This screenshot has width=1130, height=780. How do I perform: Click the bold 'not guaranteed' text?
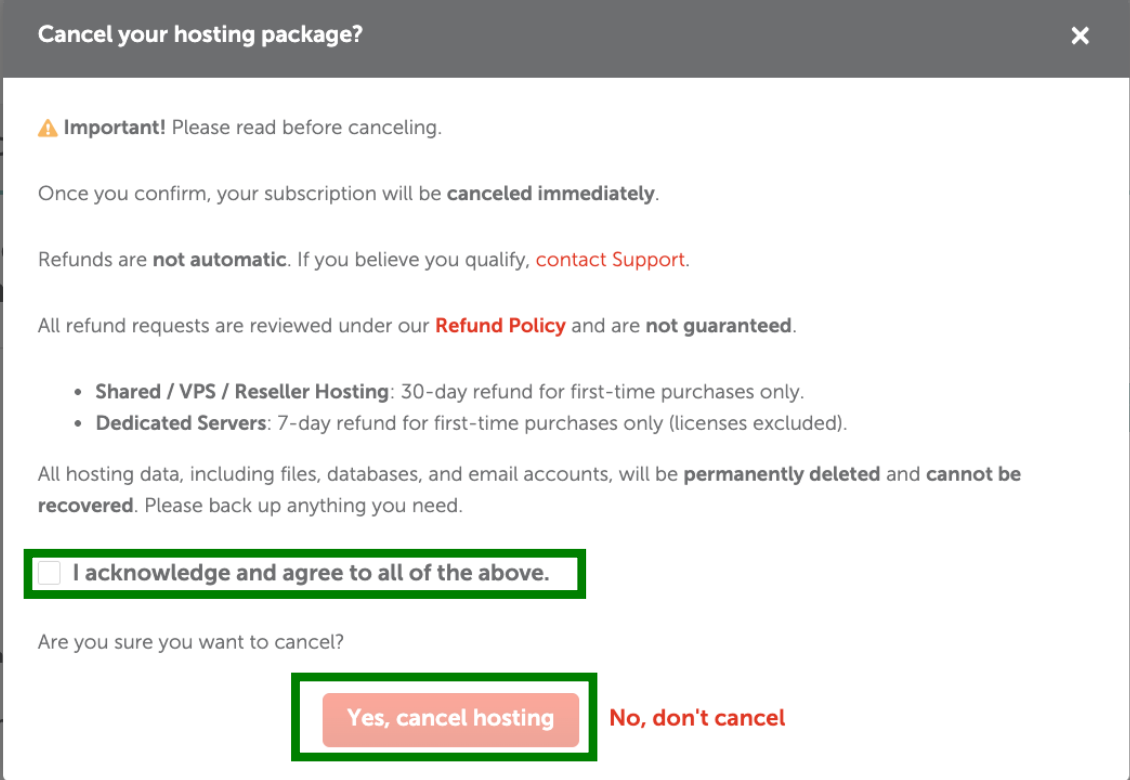(718, 326)
